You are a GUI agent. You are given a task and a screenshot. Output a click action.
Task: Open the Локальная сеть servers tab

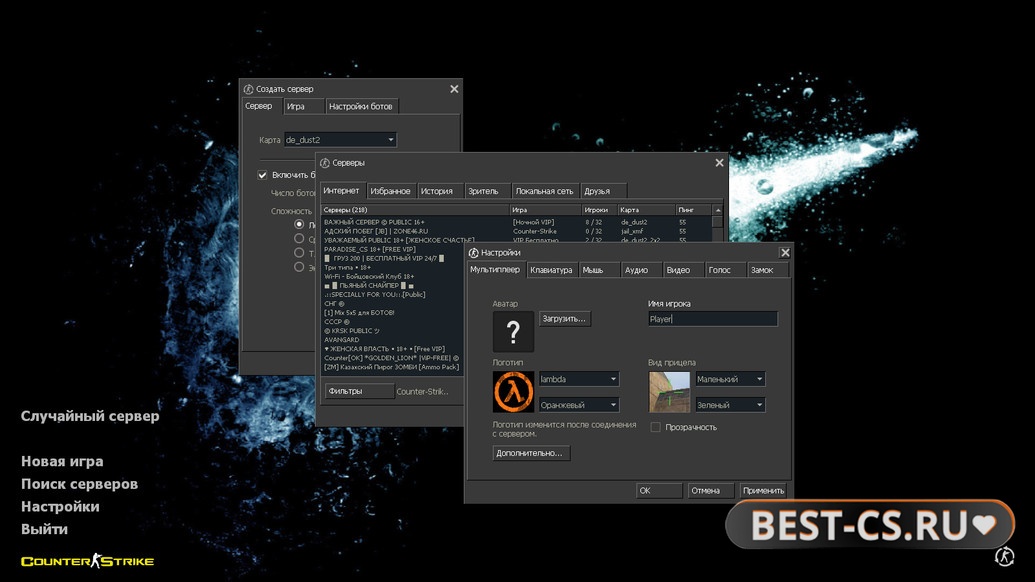[x=545, y=191]
